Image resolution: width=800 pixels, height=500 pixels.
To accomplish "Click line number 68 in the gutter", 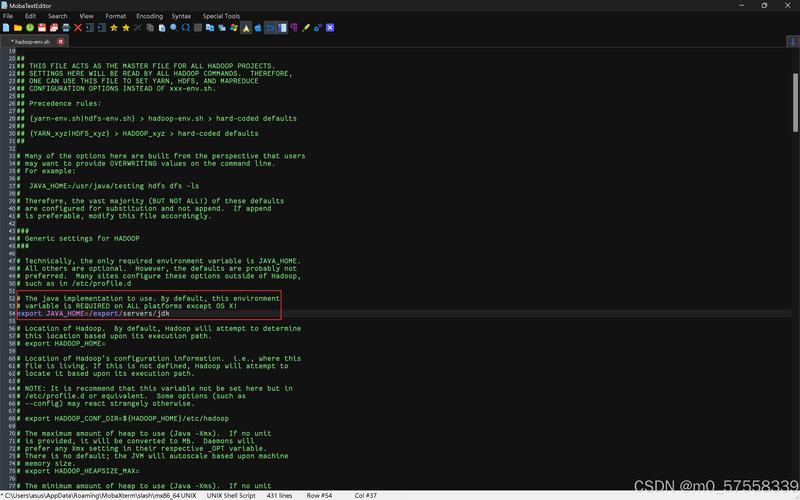I will (12, 418).
